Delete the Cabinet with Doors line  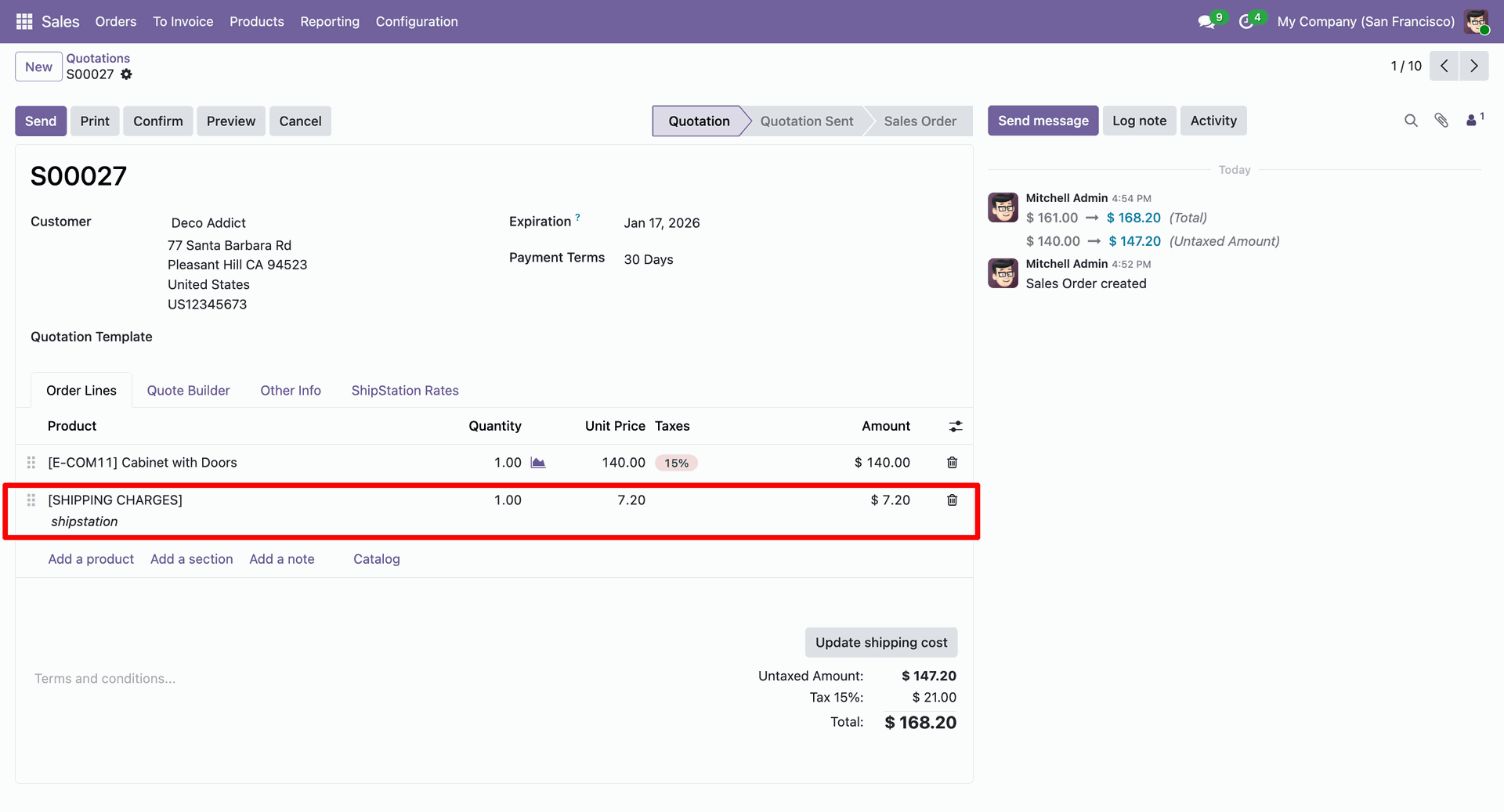(952, 463)
